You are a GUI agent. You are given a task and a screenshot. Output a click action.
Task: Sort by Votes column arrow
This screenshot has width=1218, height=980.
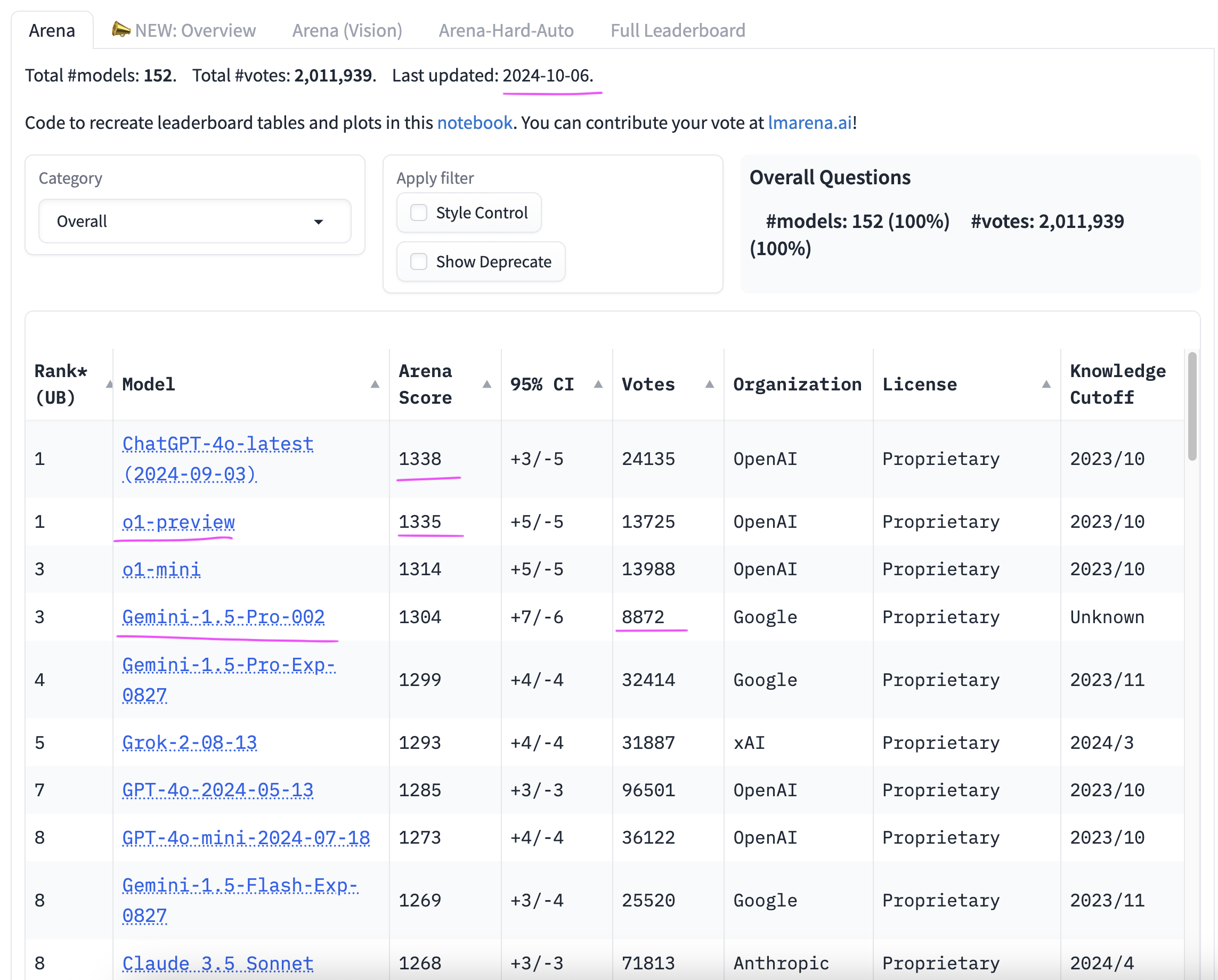[710, 385]
